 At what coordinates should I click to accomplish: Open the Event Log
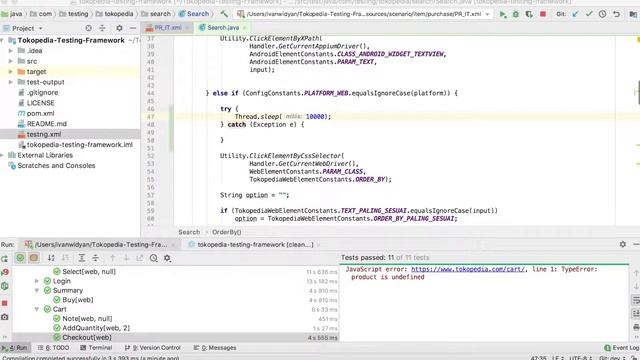tap(622, 348)
